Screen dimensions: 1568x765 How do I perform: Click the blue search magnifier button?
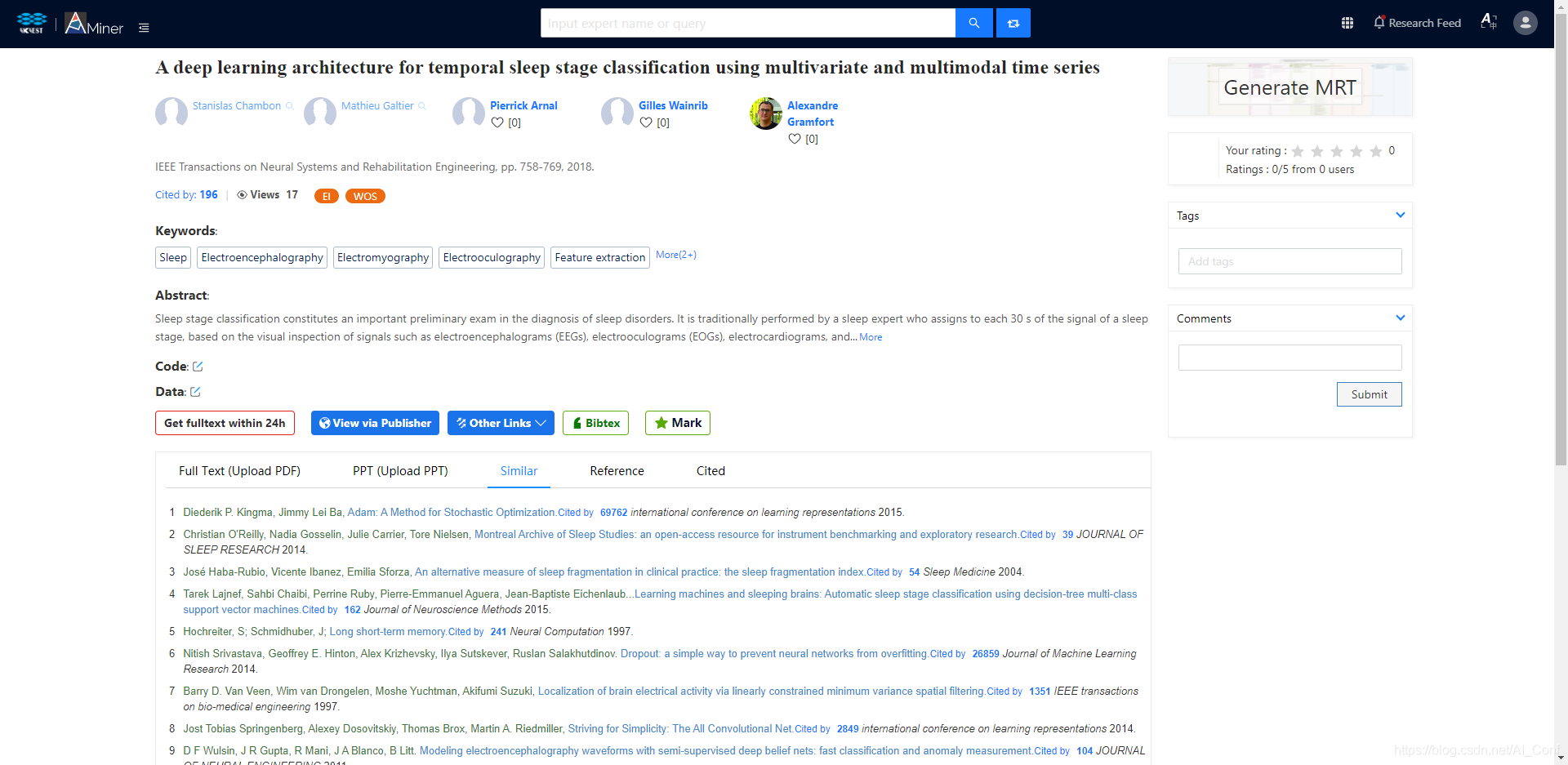[x=974, y=23]
